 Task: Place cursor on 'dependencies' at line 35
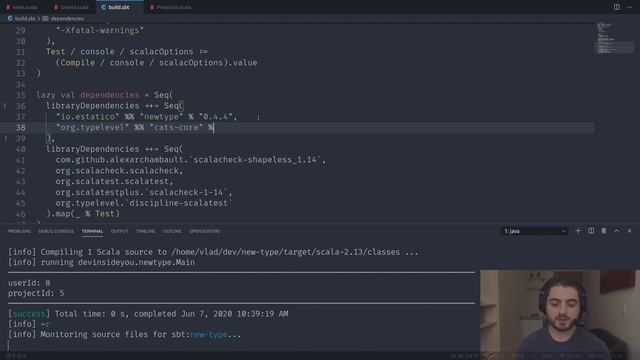click(109, 95)
